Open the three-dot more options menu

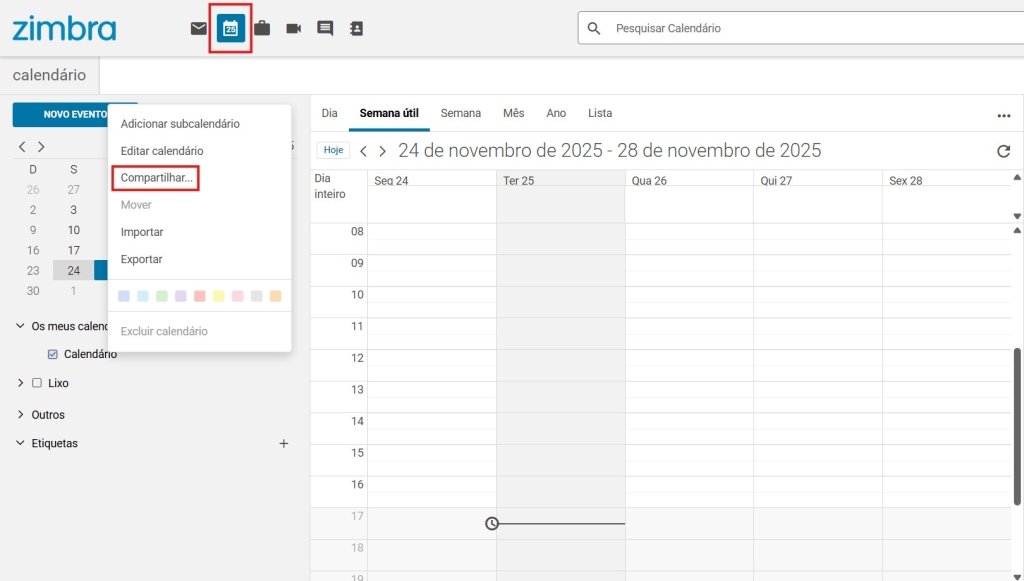coord(1003,115)
